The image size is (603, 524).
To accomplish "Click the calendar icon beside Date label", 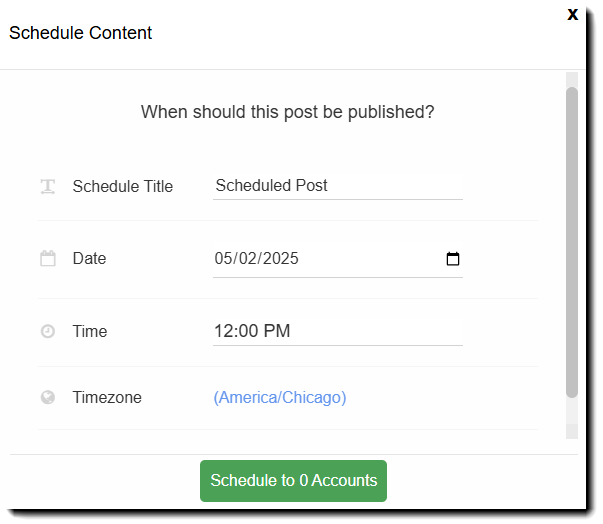I will [48, 258].
